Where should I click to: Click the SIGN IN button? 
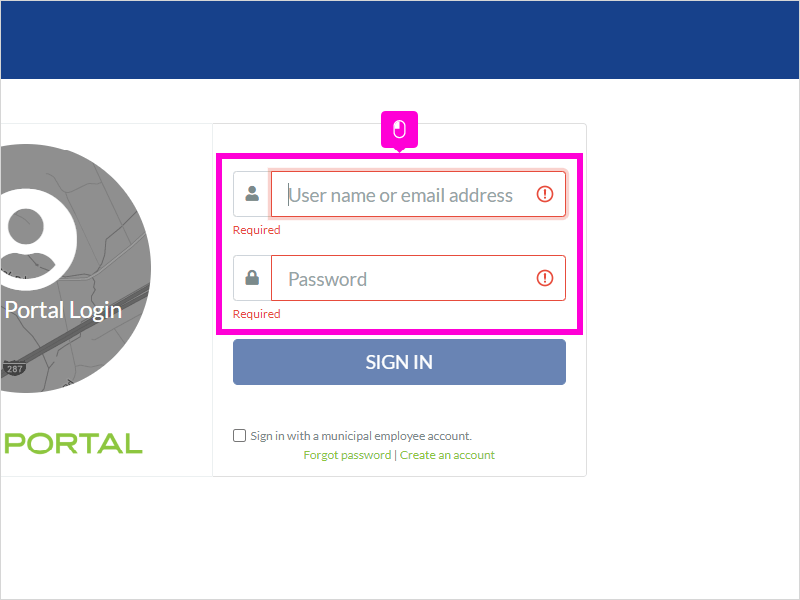(x=399, y=362)
